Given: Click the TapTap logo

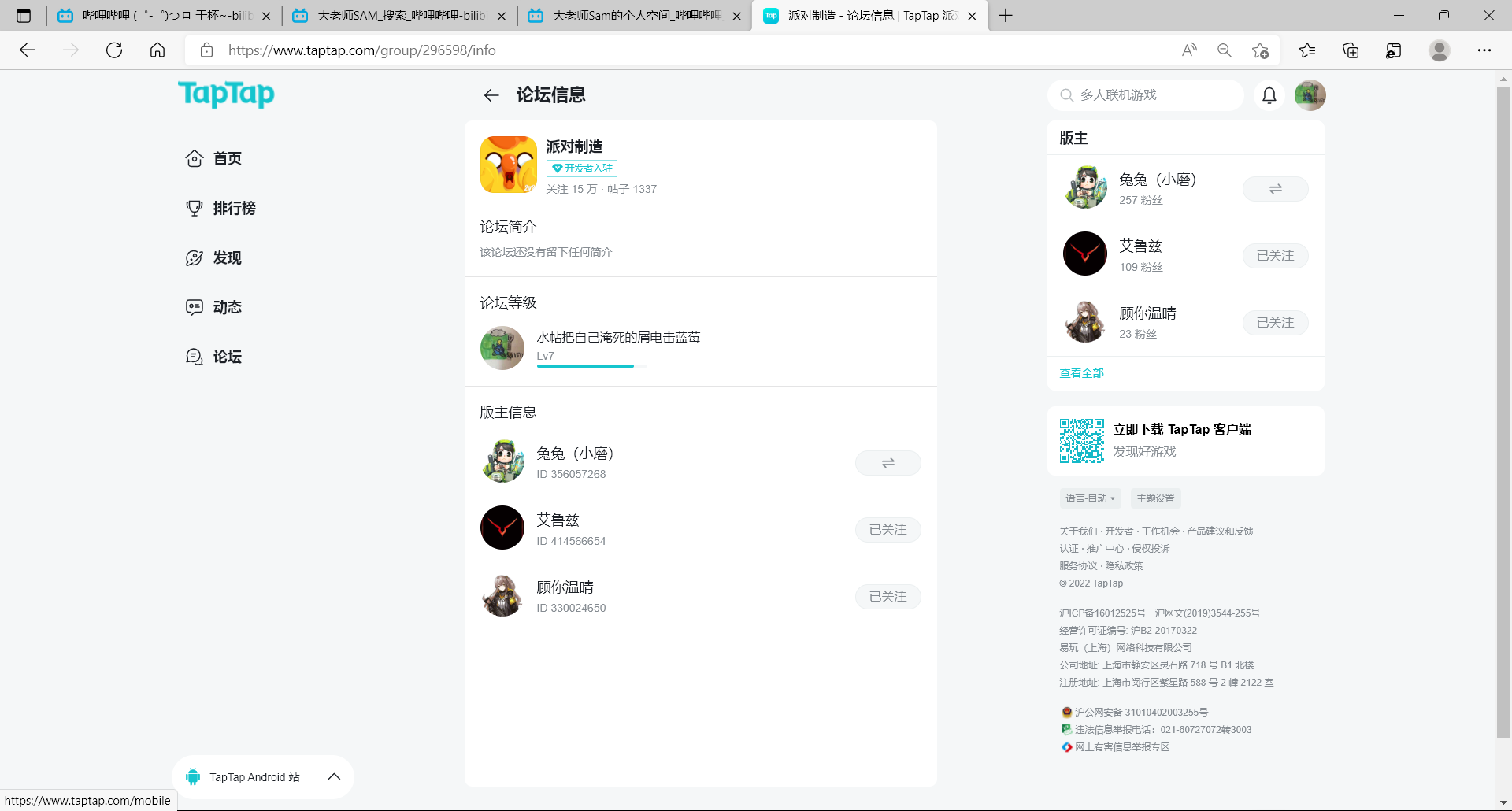Looking at the screenshot, I should (x=226, y=94).
